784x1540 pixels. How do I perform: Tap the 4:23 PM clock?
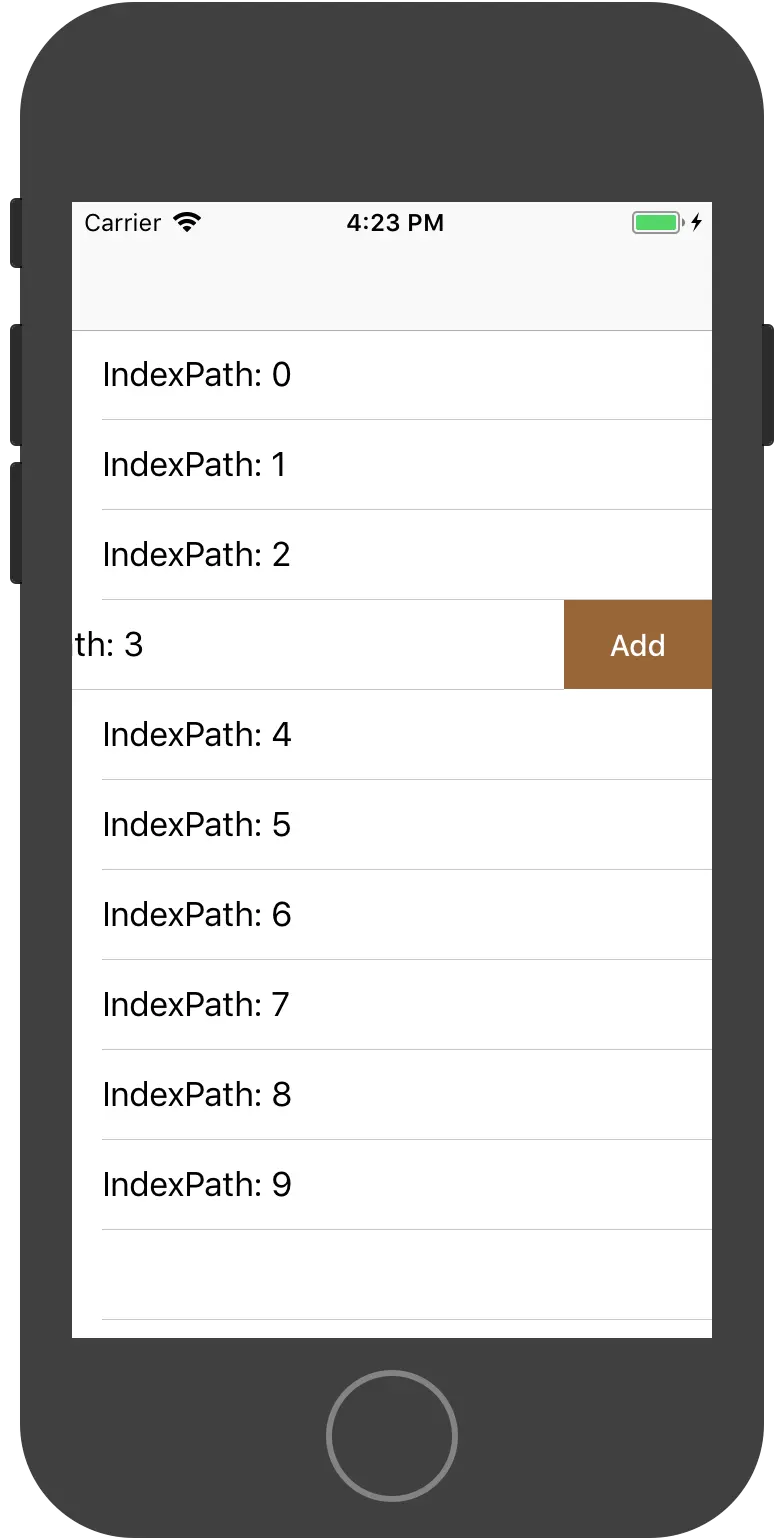click(x=395, y=222)
